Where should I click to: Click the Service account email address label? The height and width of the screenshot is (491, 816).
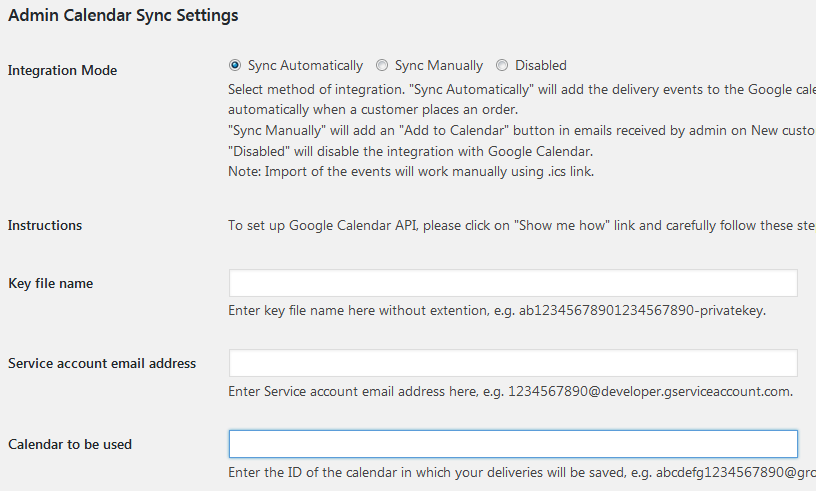point(102,363)
